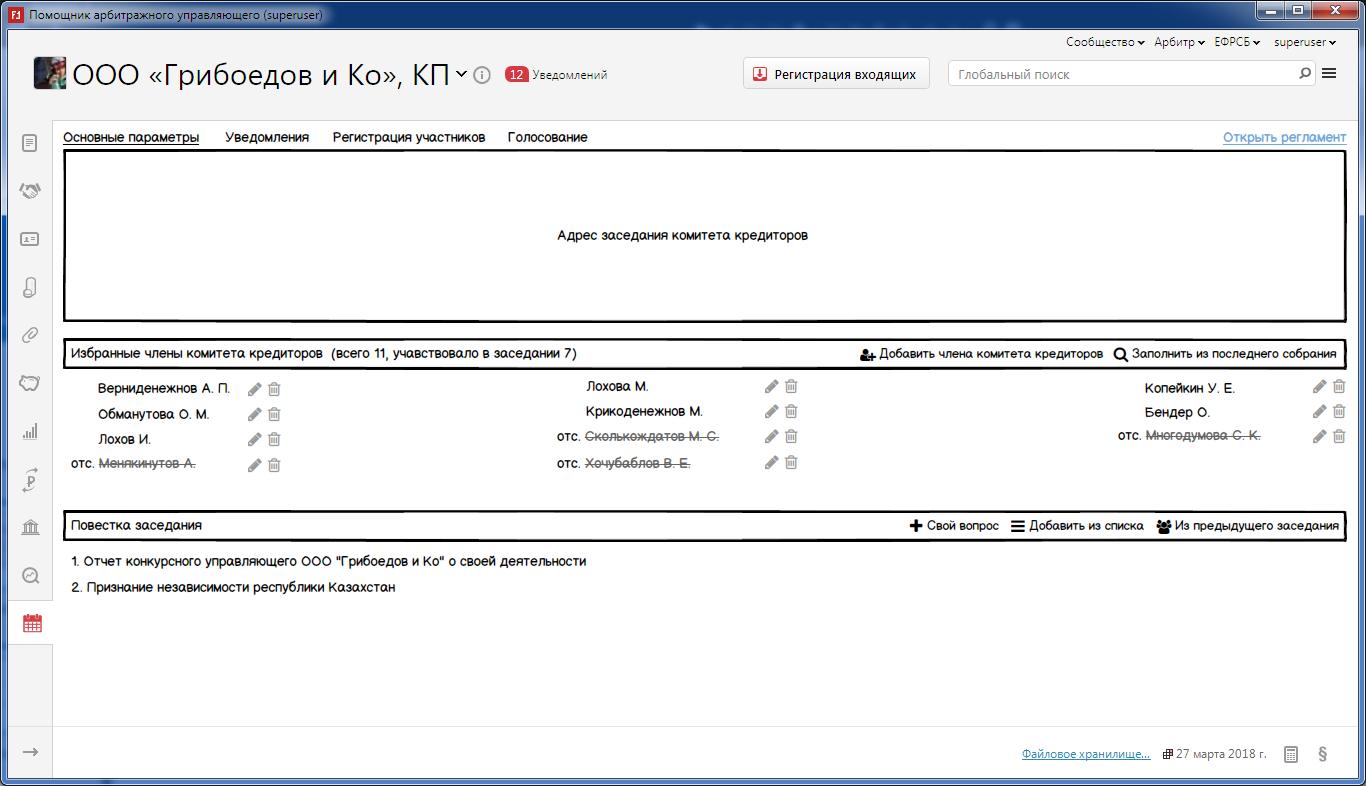
Task: Edit committee member Верниденежнов А. П.
Action: (254, 389)
